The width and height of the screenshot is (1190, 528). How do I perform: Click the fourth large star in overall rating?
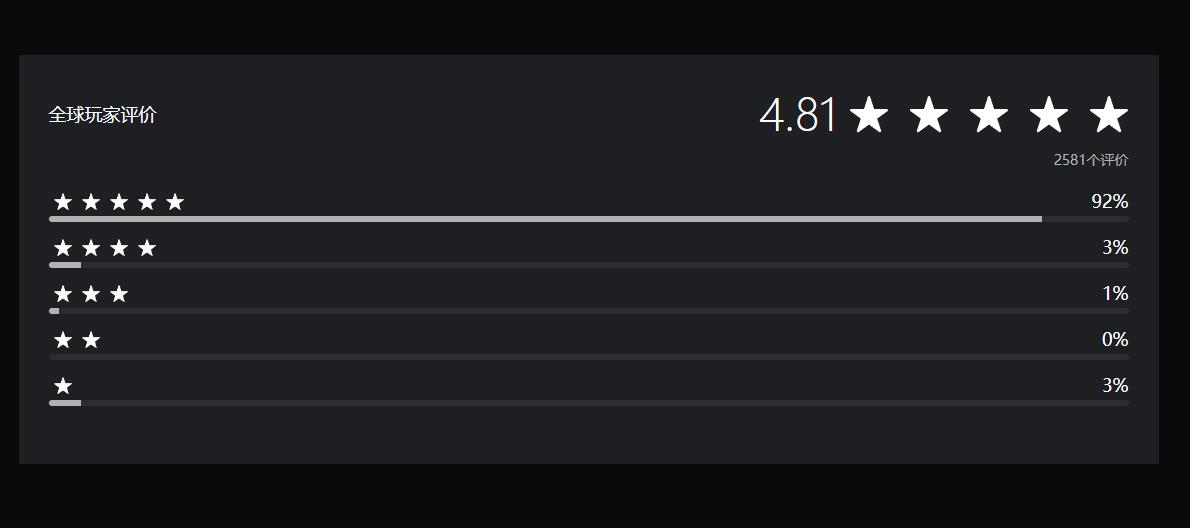[x=1049, y=115]
